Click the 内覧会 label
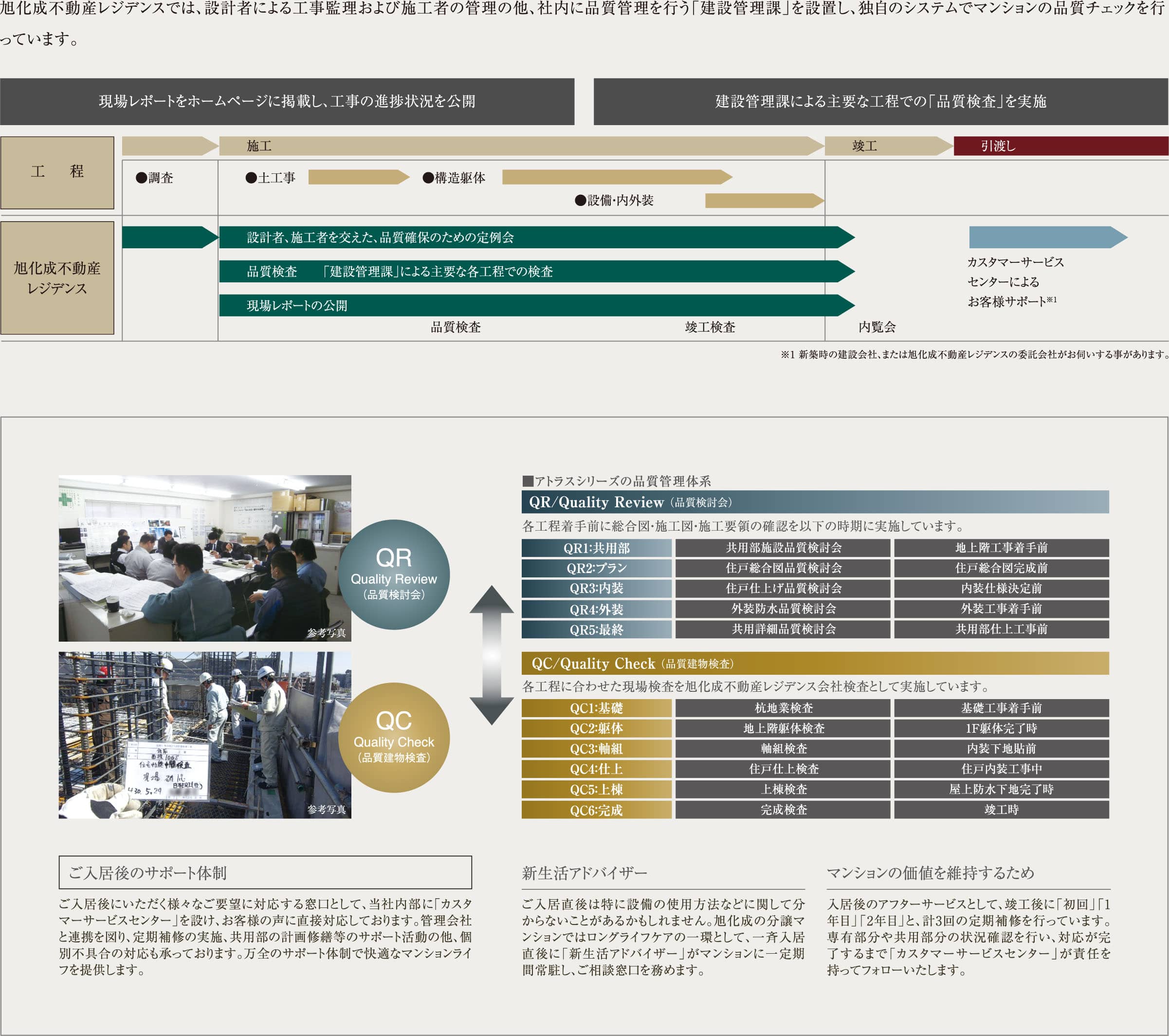 877,327
